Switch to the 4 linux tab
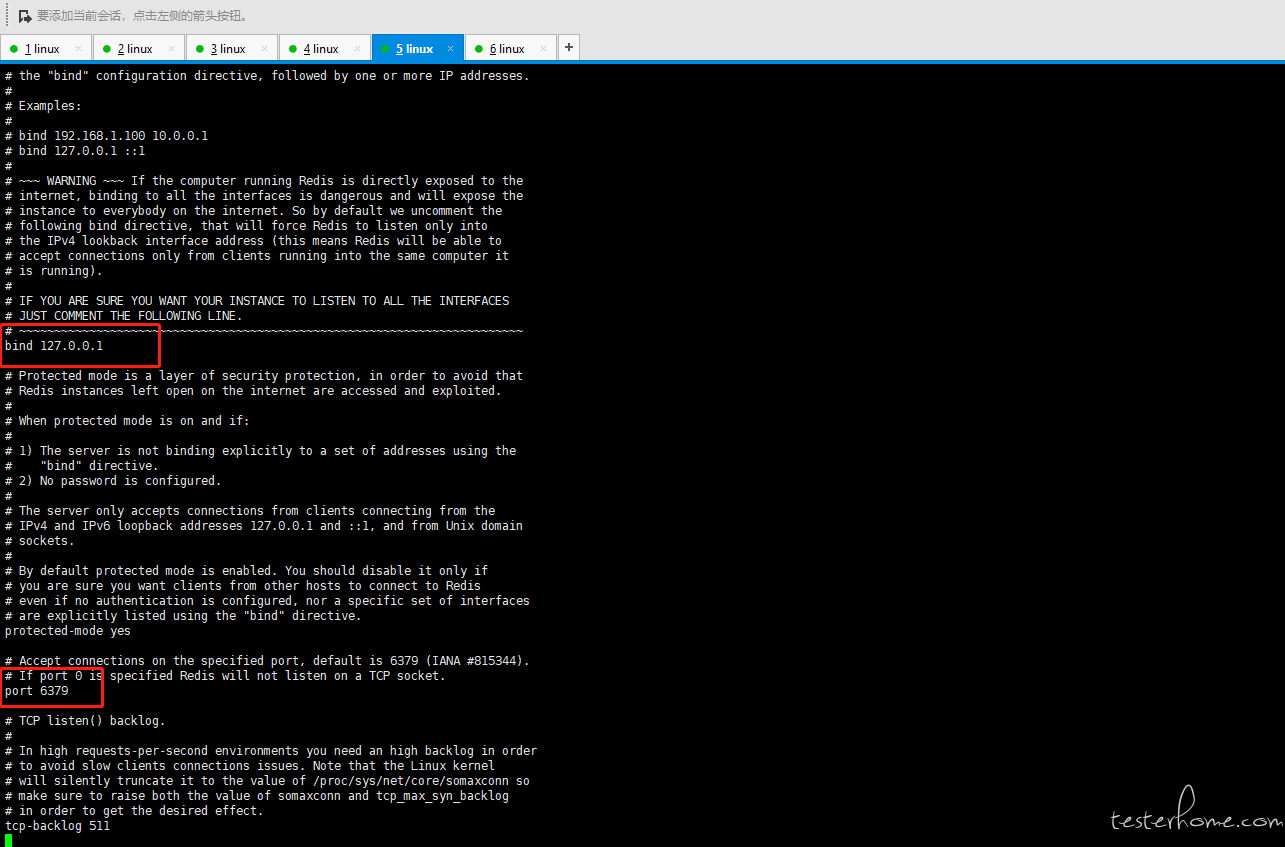This screenshot has width=1285, height=847. pos(325,48)
